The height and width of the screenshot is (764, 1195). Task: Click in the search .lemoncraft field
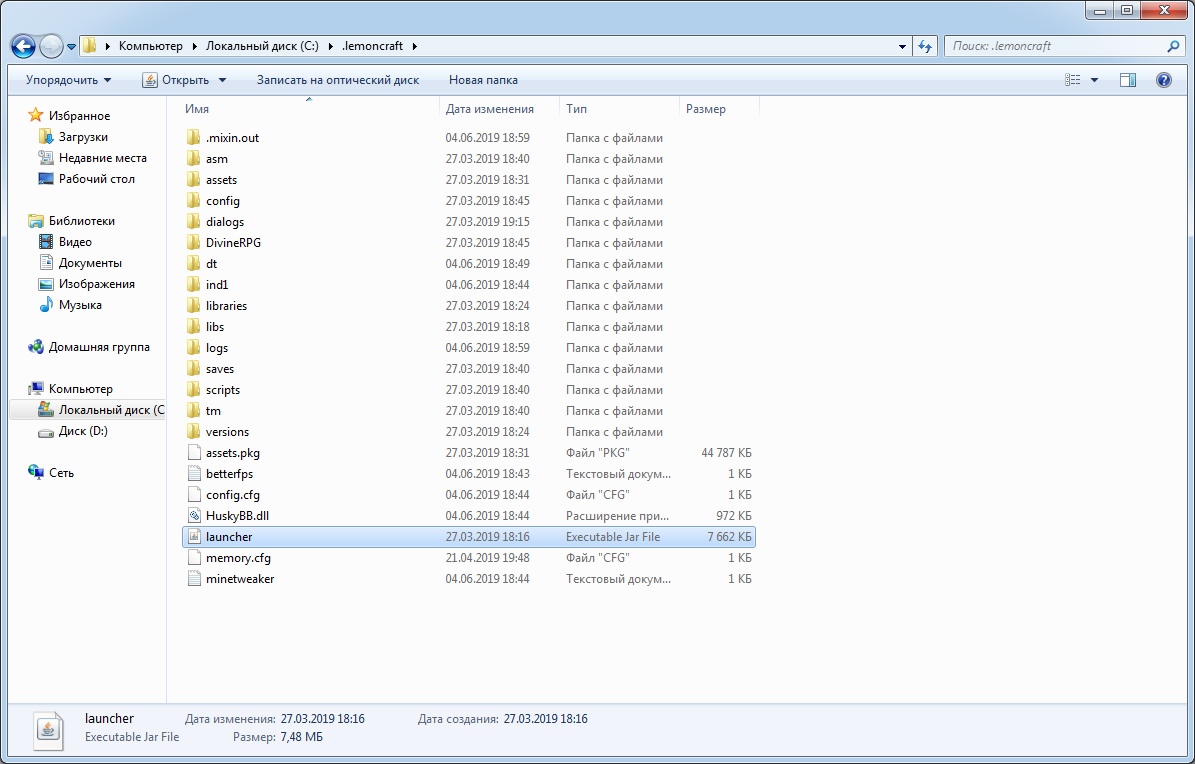(1055, 46)
